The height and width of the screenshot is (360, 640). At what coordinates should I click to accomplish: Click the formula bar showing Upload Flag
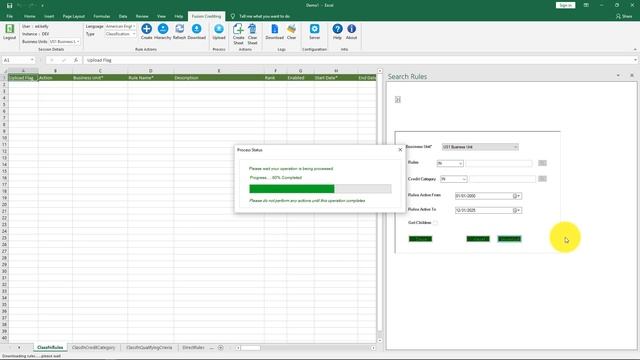pyautogui.click(x=359, y=60)
